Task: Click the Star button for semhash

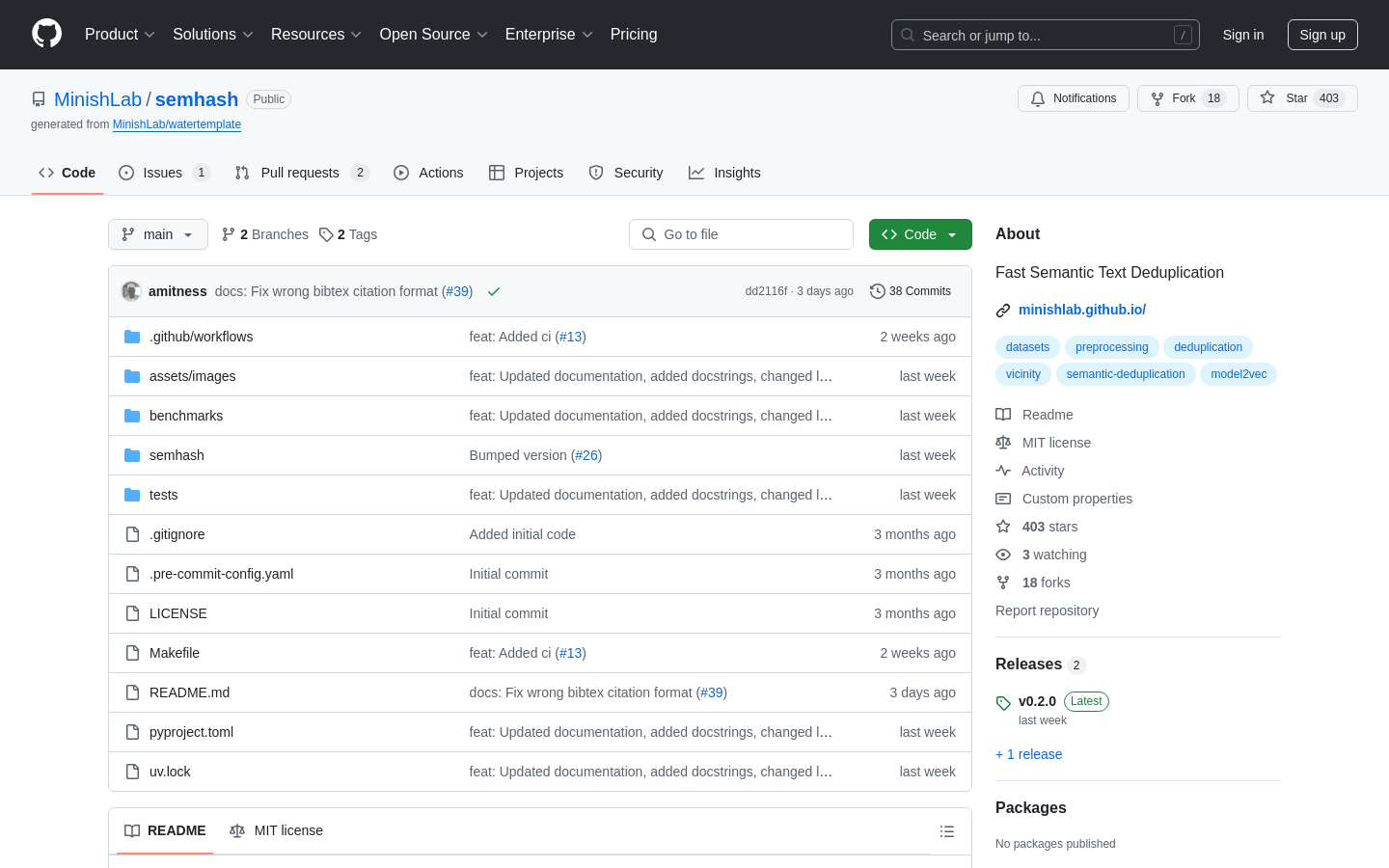Action: pyautogui.click(x=1302, y=98)
